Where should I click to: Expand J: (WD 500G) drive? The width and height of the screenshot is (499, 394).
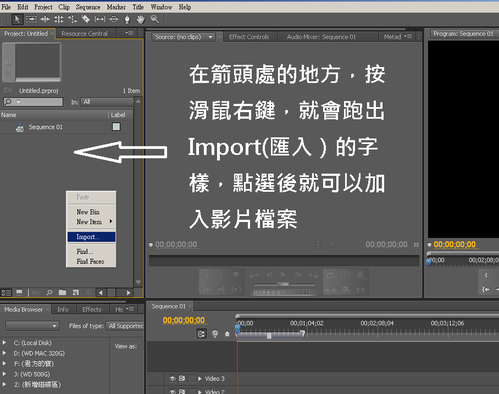coord(4,374)
